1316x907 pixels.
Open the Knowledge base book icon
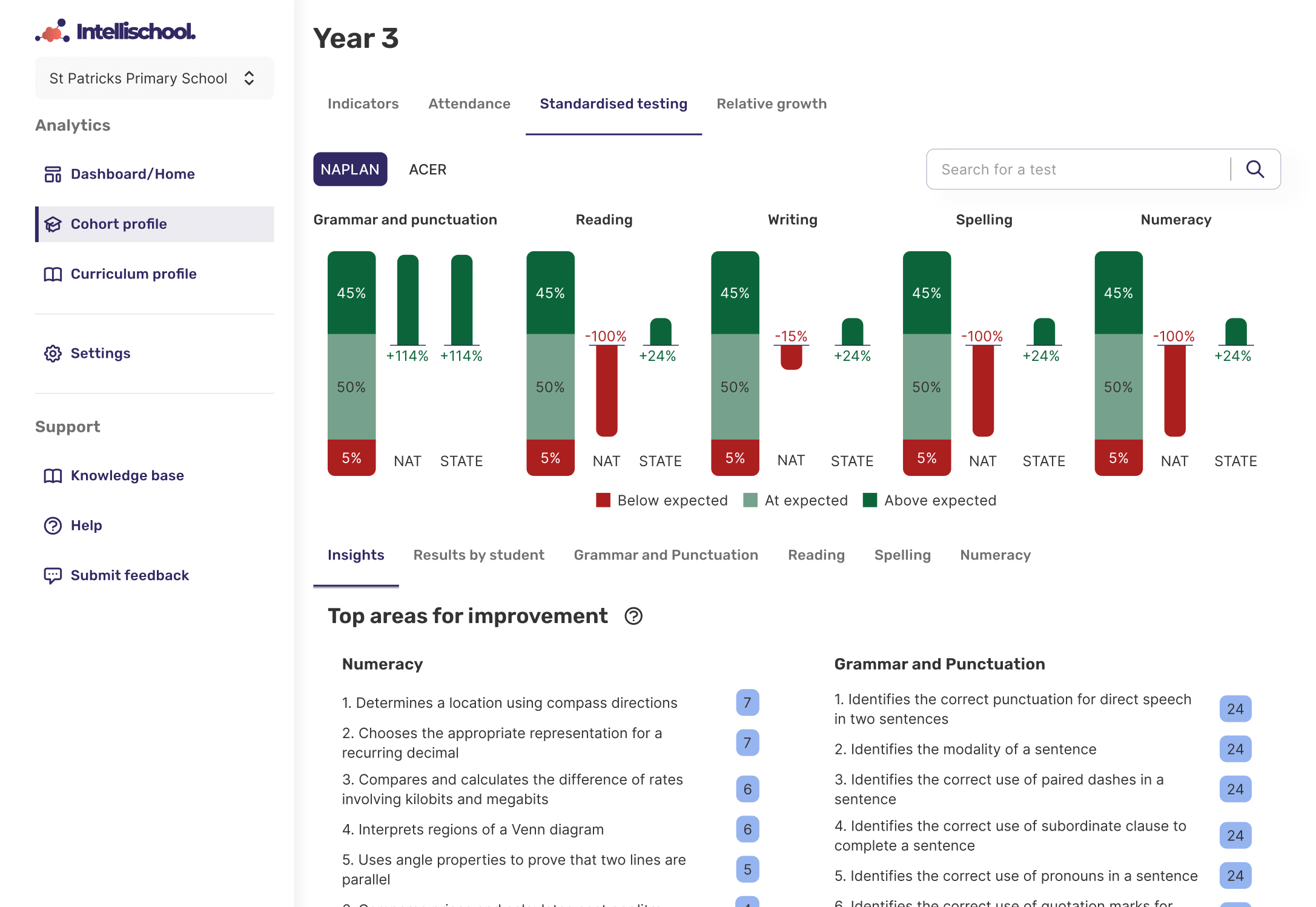53,475
